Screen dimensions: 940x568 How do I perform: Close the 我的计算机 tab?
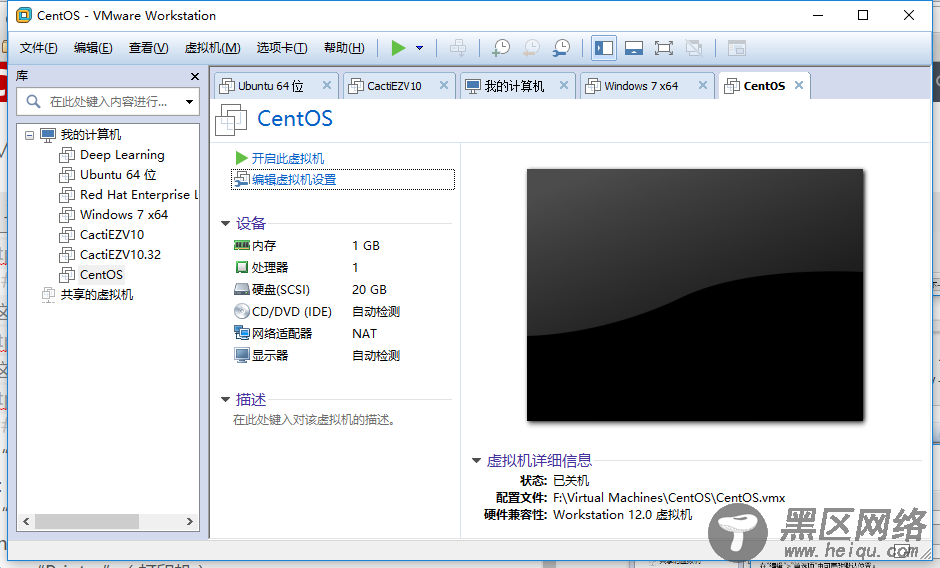[x=564, y=85]
